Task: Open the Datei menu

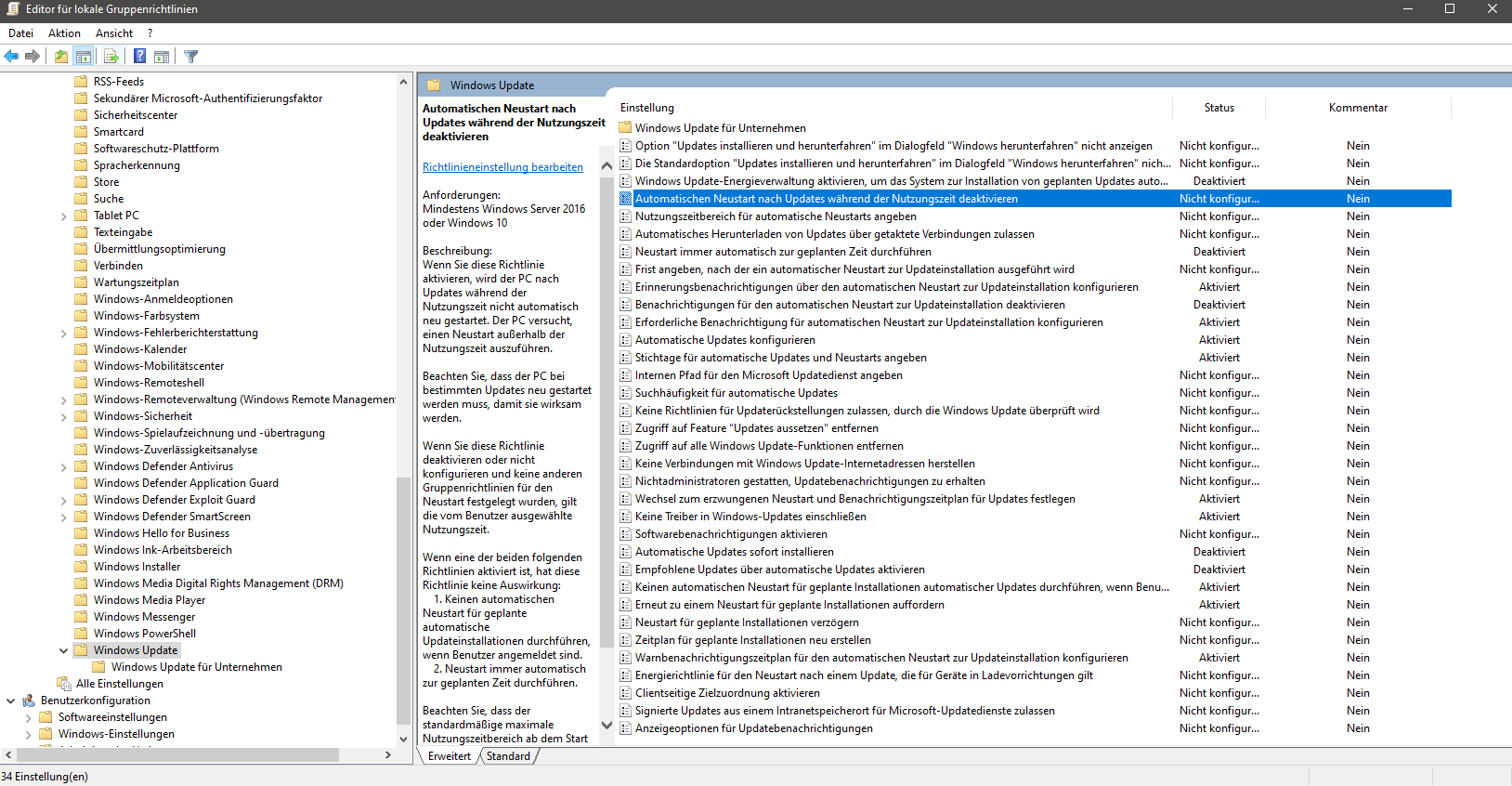Action: (x=20, y=33)
